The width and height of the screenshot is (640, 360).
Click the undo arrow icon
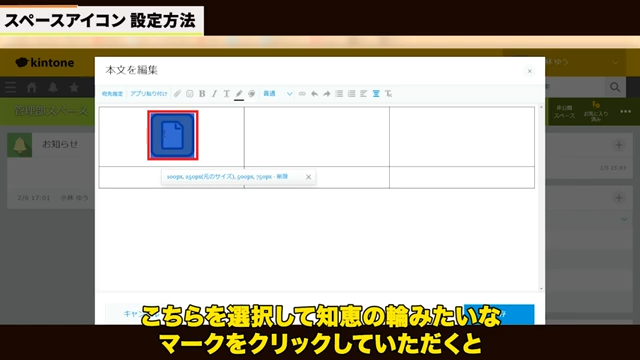314,94
